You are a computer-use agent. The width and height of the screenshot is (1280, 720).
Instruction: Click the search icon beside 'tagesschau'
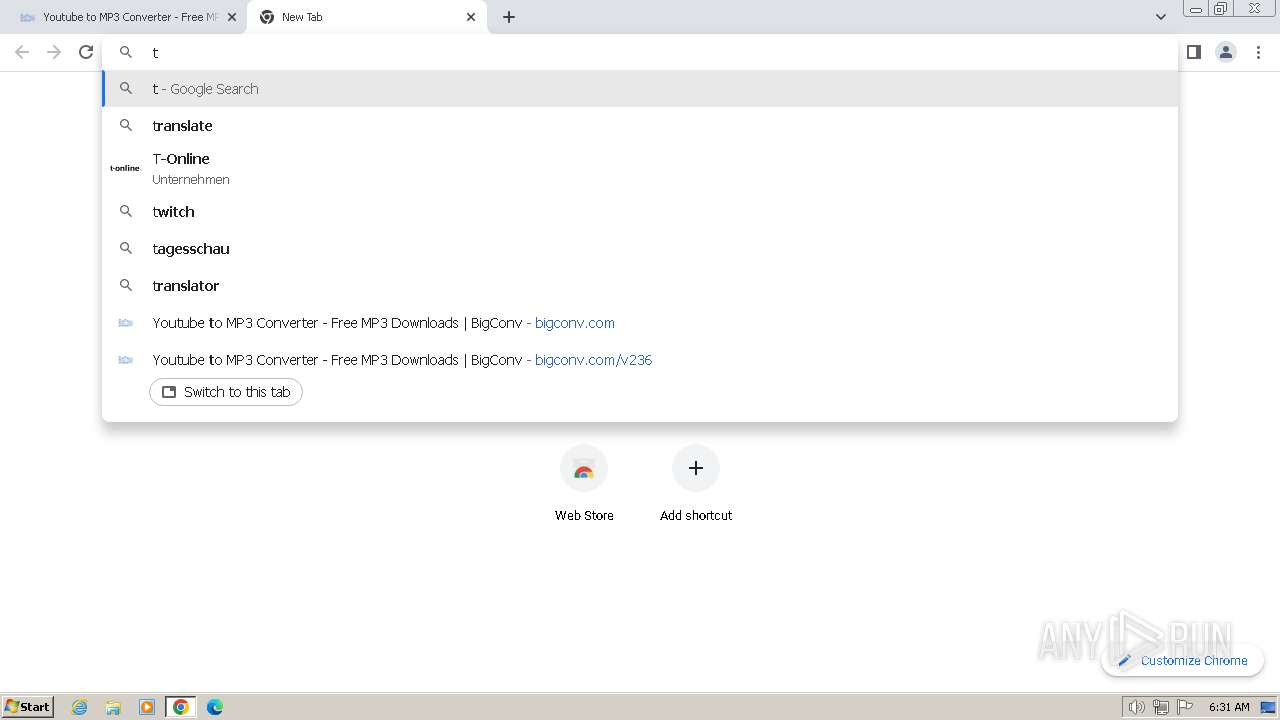click(x=126, y=248)
